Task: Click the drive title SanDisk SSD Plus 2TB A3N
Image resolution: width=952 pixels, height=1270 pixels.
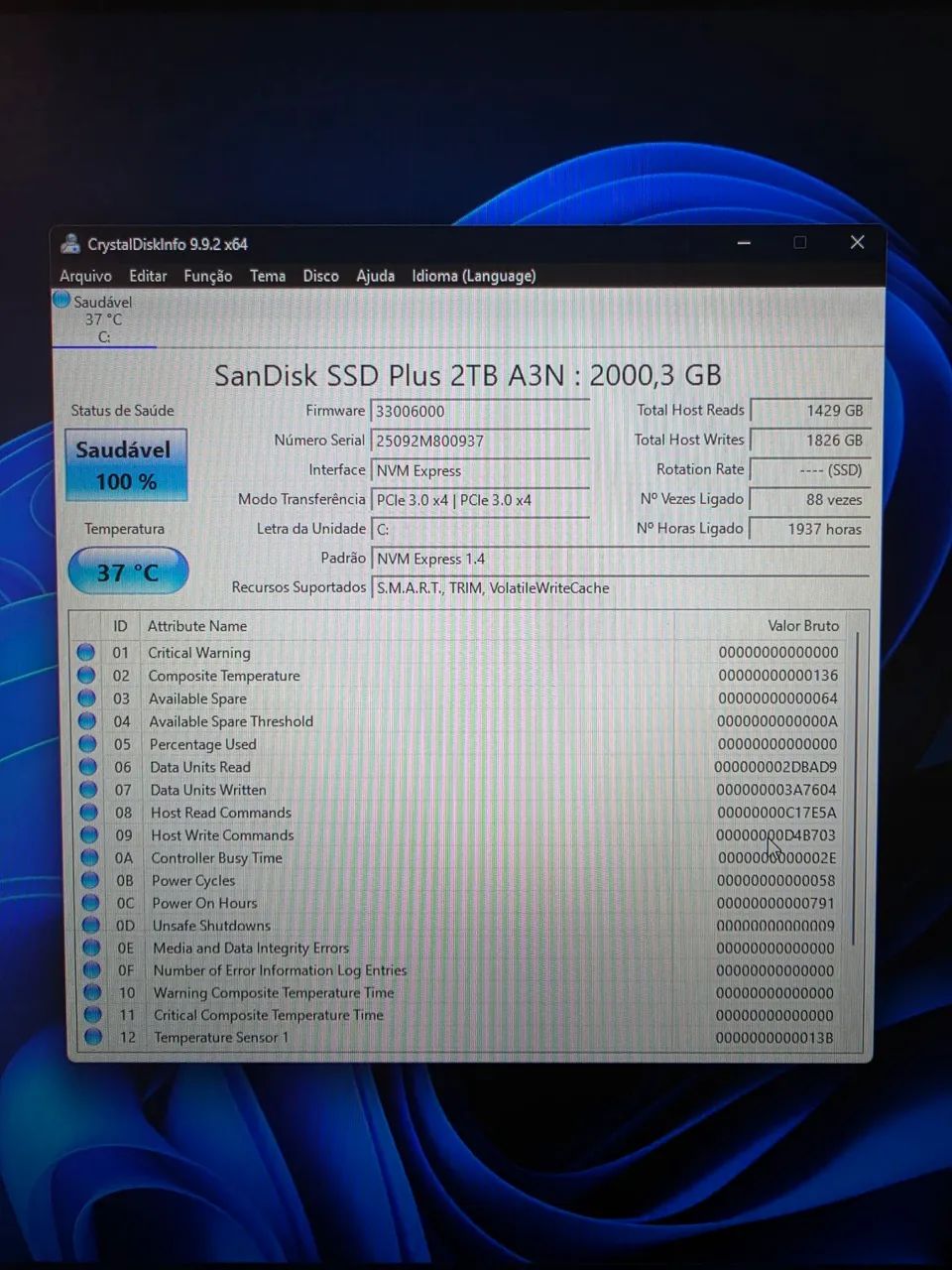Action: pos(468,375)
